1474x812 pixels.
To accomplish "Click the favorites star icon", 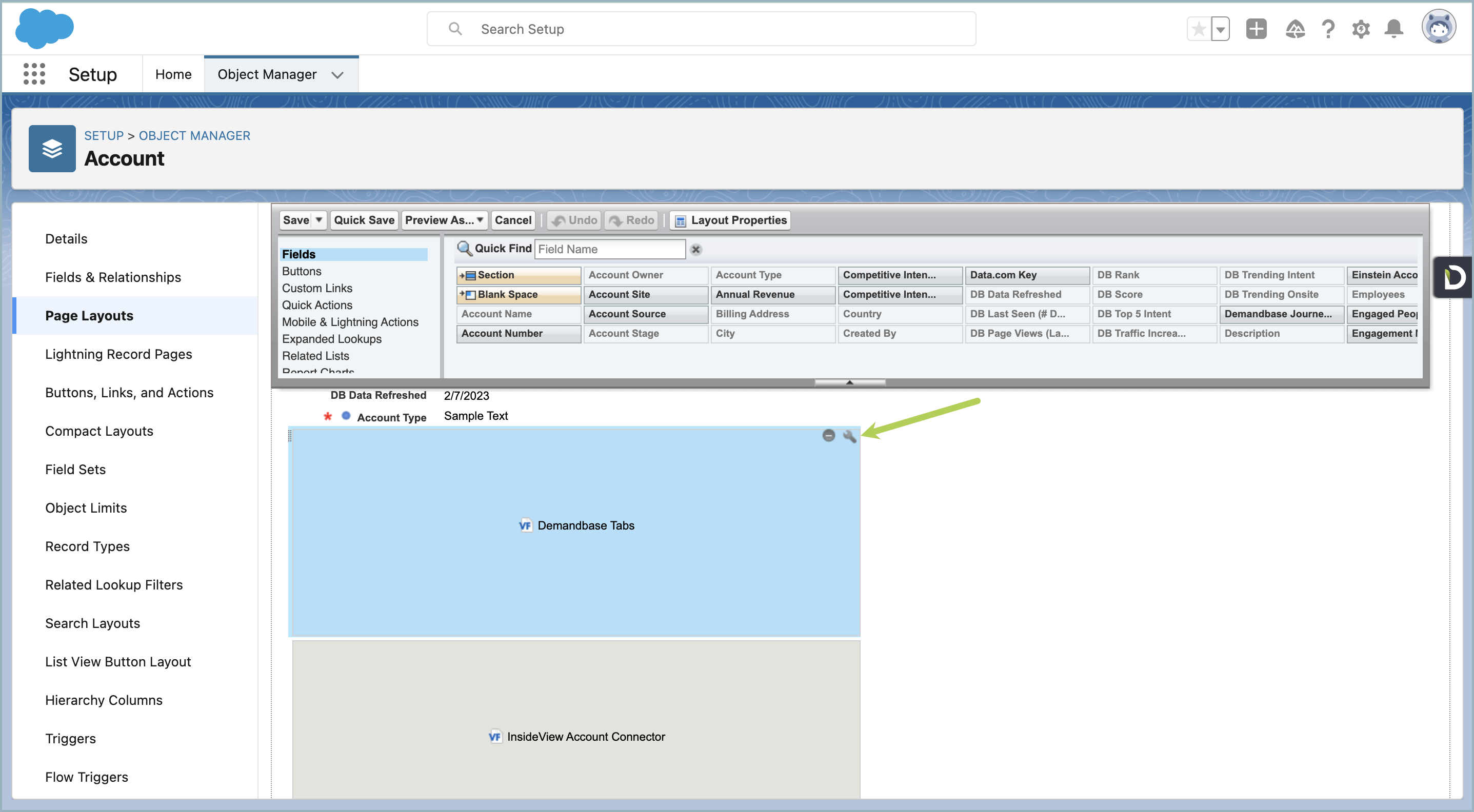I will click(1199, 29).
